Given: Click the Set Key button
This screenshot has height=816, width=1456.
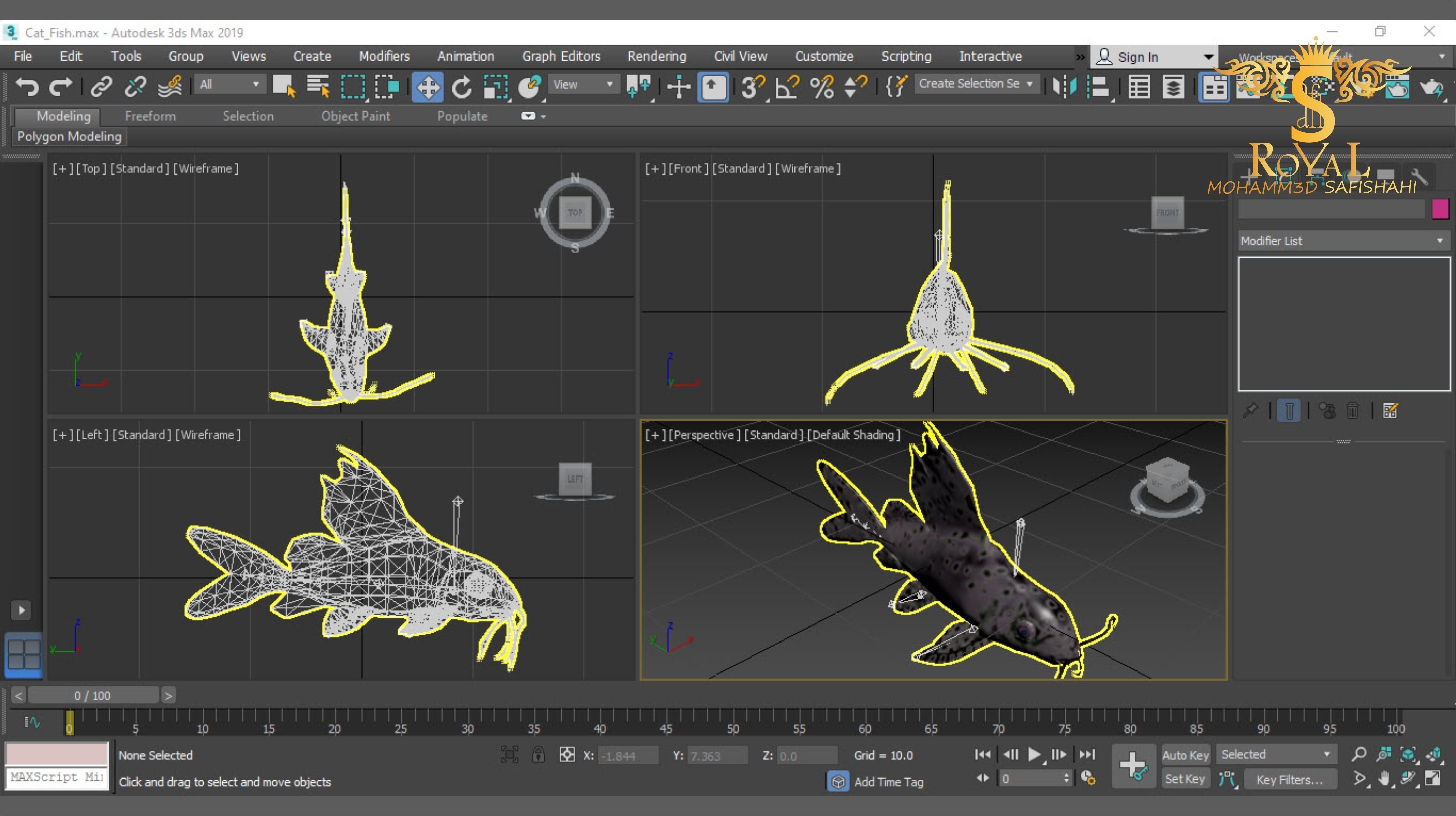Looking at the screenshot, I should pyautogui.click(x=1185, y=779).
